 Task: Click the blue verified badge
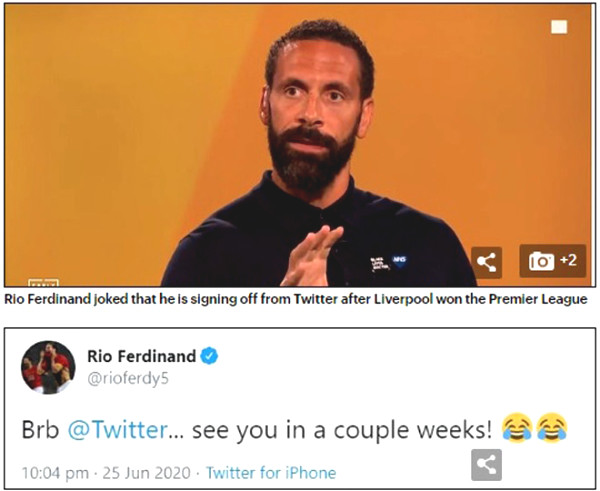point(209,356)
